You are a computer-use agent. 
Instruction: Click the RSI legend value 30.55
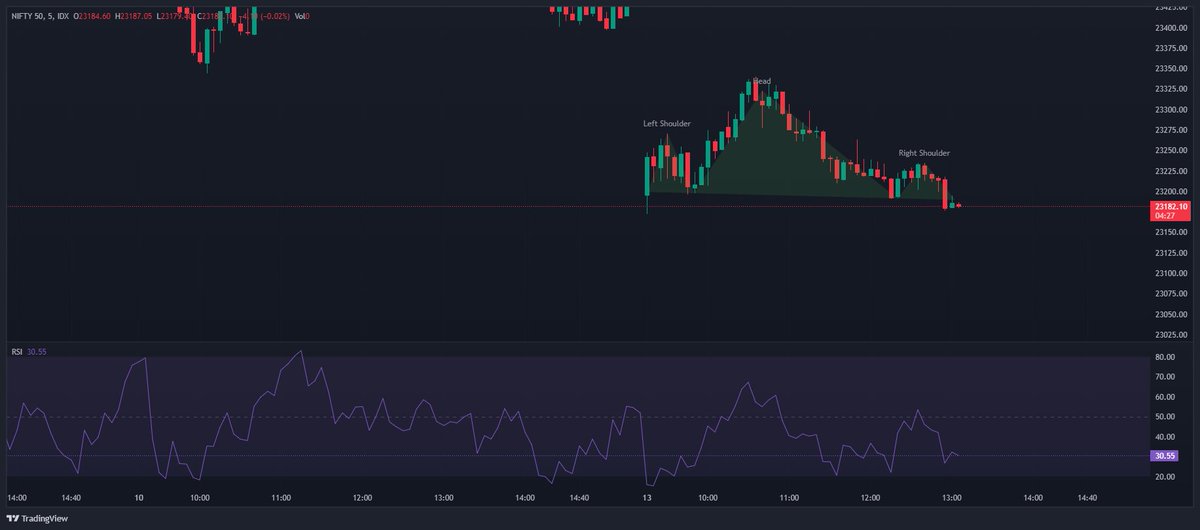point(37,351)
